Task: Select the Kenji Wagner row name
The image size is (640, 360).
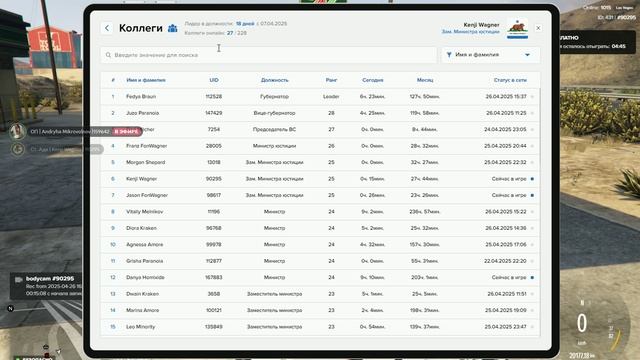Action: [x=142, y=179]
